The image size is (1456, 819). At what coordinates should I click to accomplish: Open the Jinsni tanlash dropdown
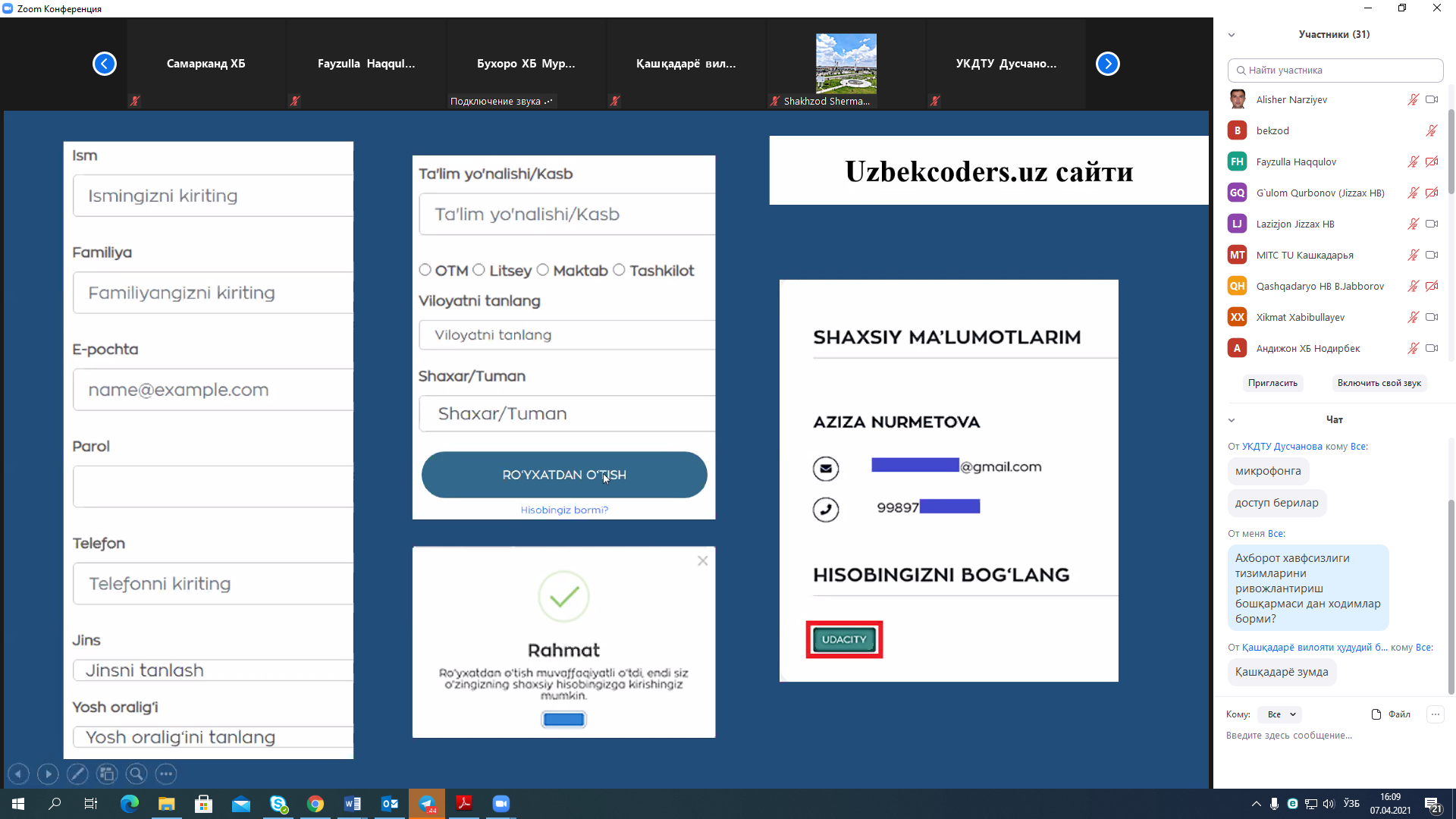(213, 670)
